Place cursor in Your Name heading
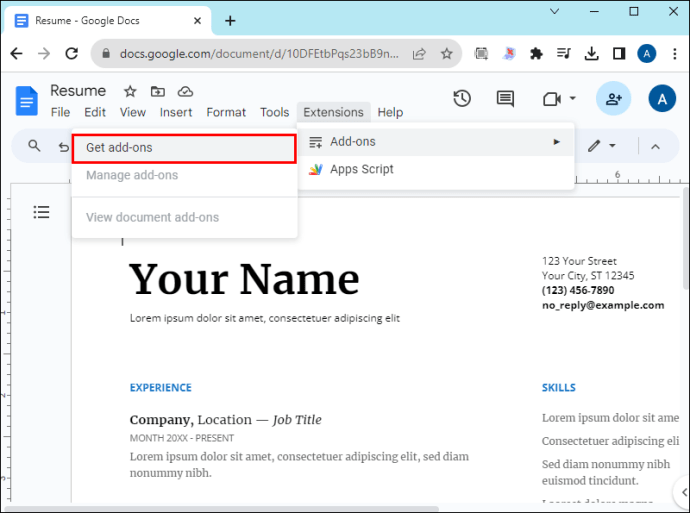Viewport: 690px width, 513px height. [x=244, y=279]
